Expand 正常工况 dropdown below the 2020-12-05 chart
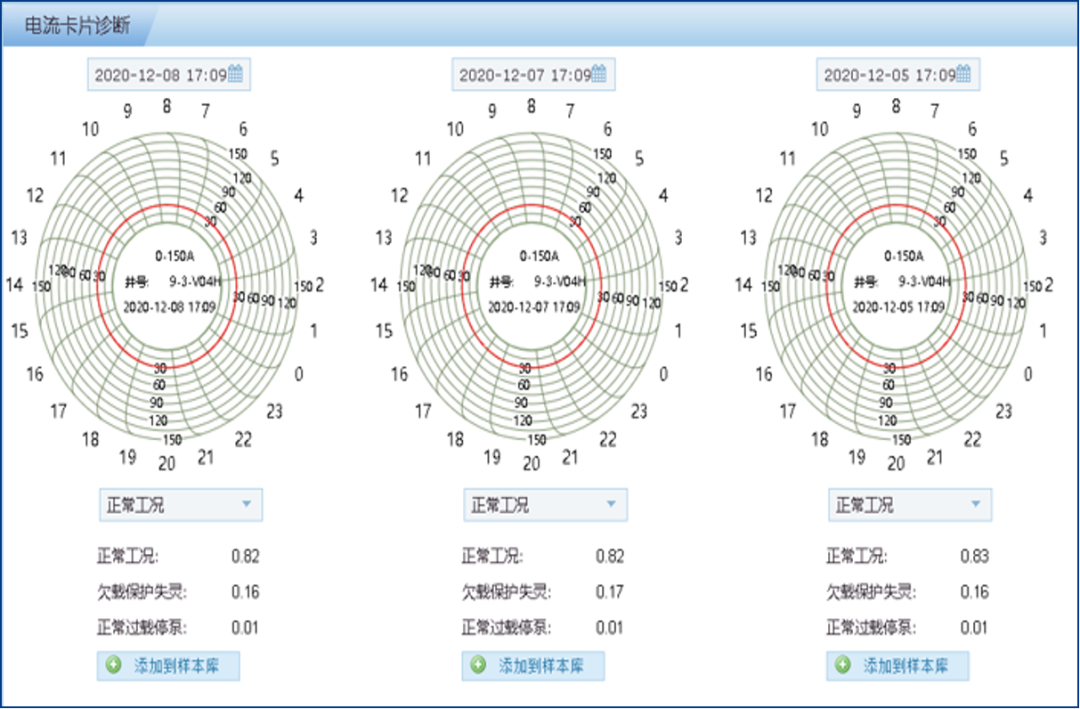This screenshot has height=709, width=1080. [x=976, y=505]
